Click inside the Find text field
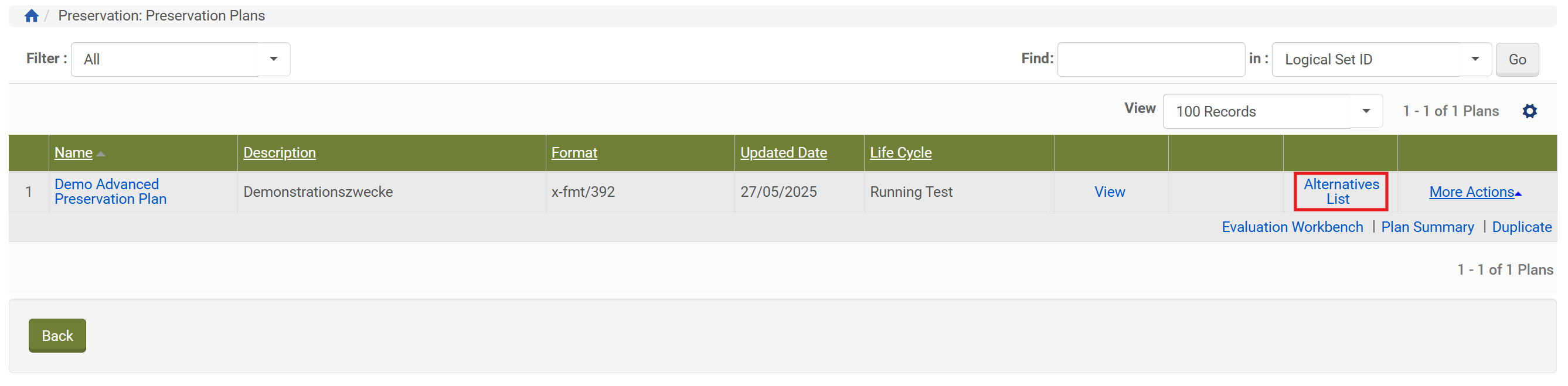 pyautogui.click(x=1151, y=60)
